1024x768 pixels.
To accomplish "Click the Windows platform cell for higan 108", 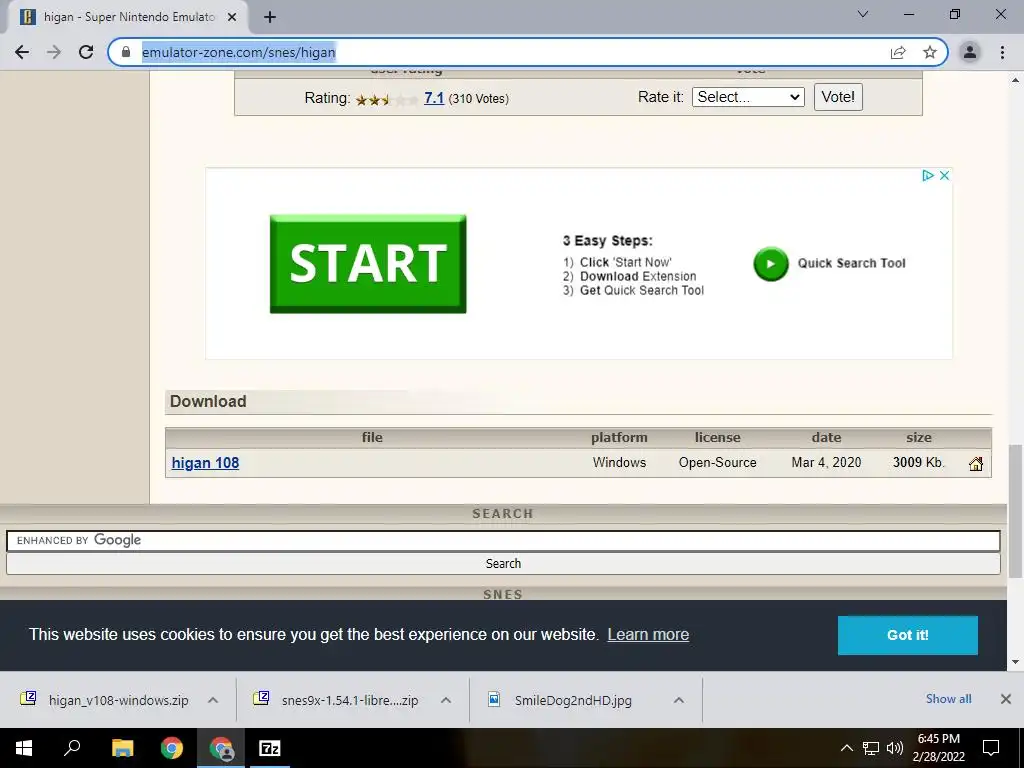I will tap(619, 462).
